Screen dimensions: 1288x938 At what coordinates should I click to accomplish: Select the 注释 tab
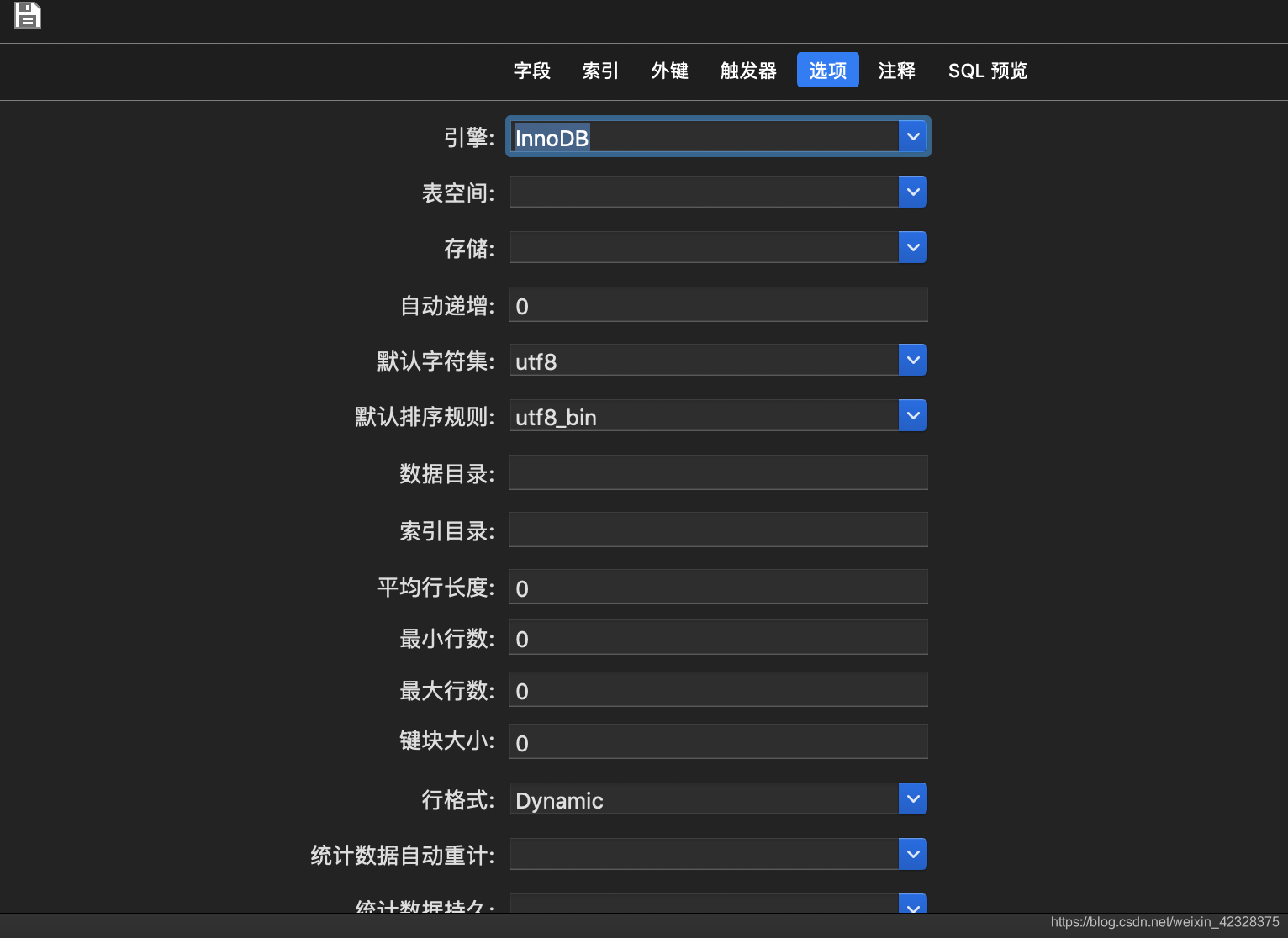[x=896, y=71]
